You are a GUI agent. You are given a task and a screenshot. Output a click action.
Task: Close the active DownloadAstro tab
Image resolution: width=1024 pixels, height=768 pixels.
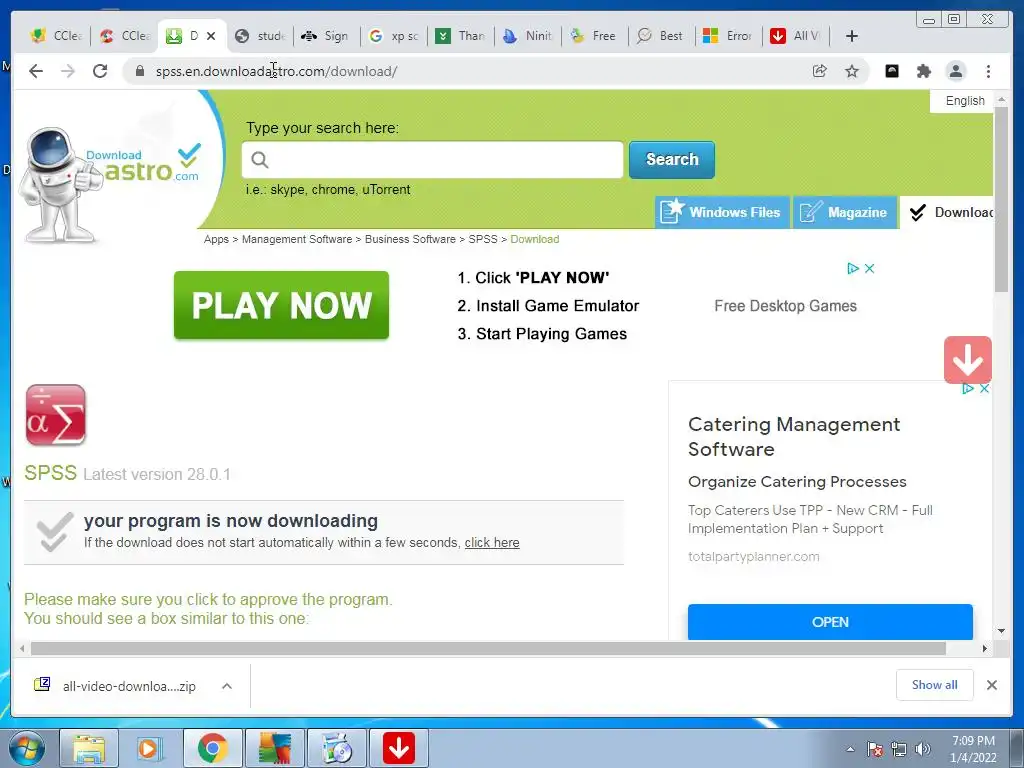pyautogui.click(x=211, y=36)
